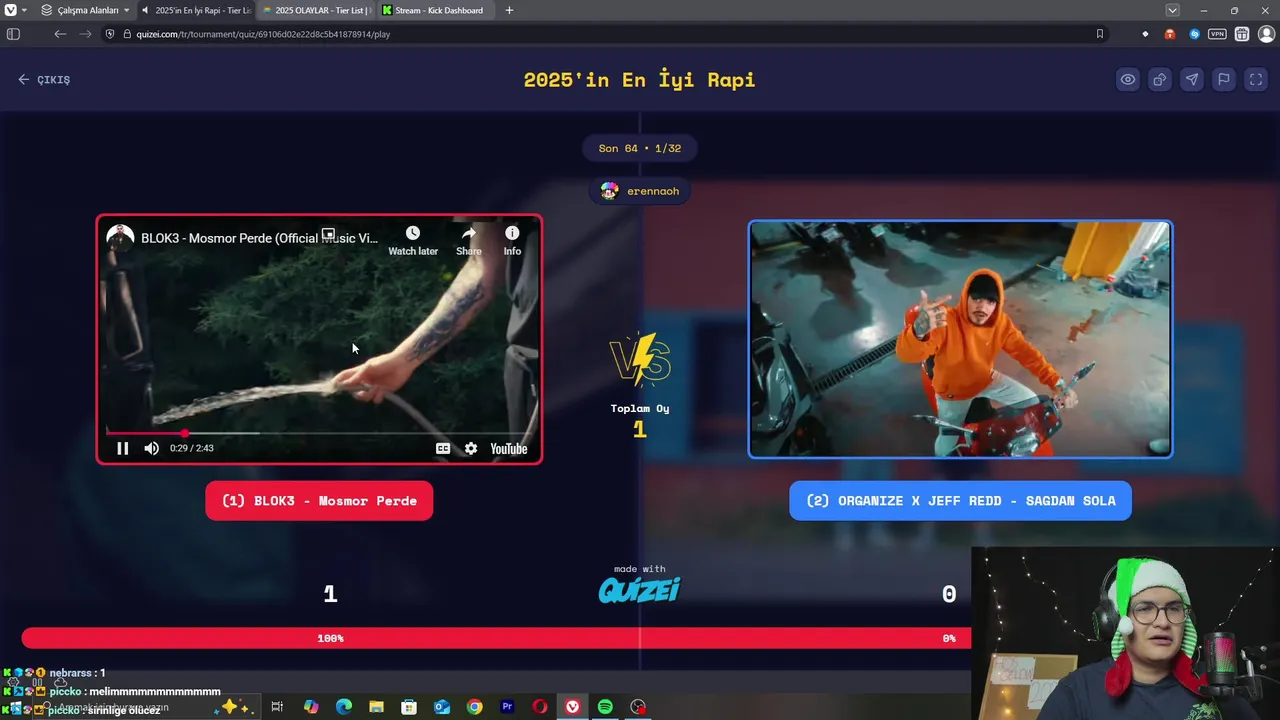
Task: Click the picture-in-picture icon on the video
Action: click(328, 234)
